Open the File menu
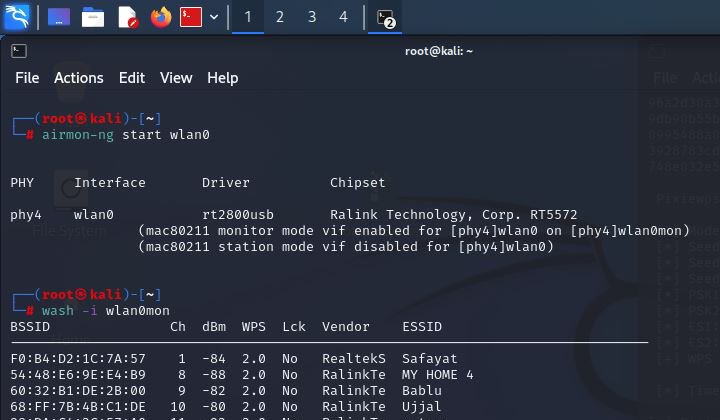This screenshot has width=720, height=420. coord(27,78)
